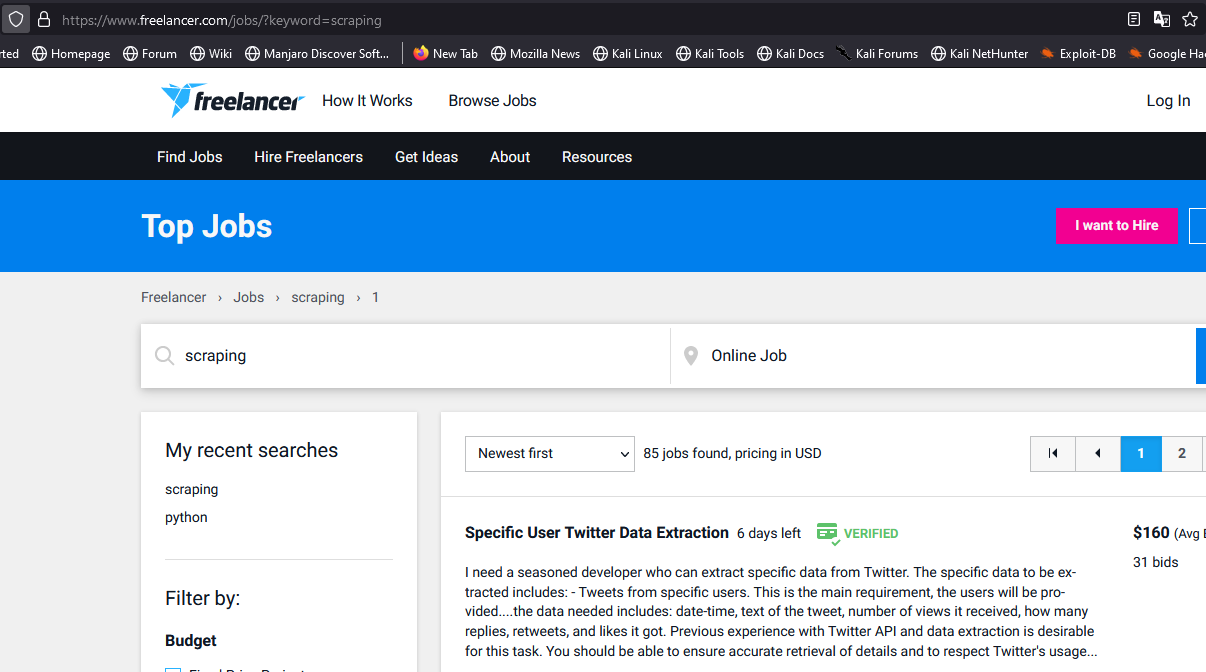Expand the Newest first sort dropdown
This screenshot has height=672, width=1206.
[549, 454]
